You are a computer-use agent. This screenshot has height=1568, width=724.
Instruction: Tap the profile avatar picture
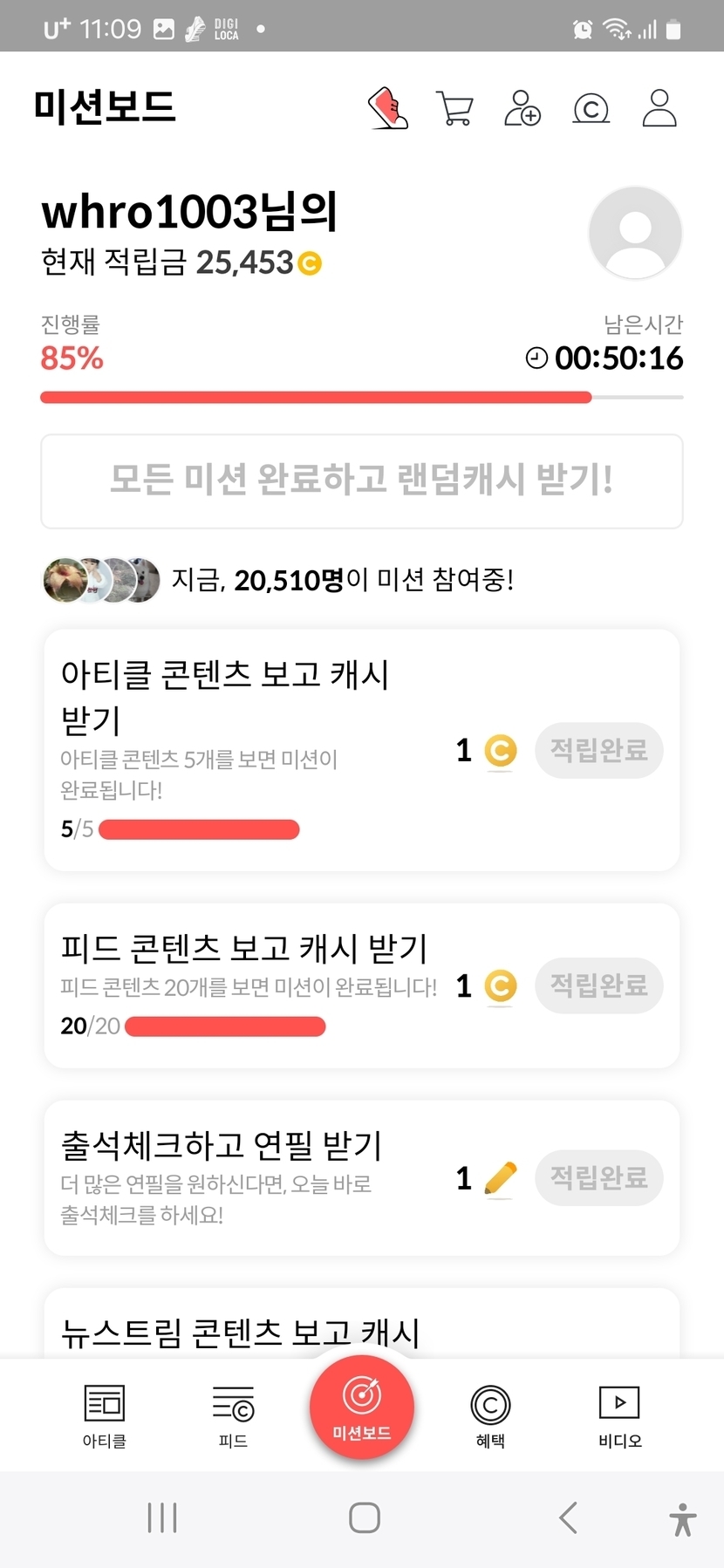(x=635, y=233)
